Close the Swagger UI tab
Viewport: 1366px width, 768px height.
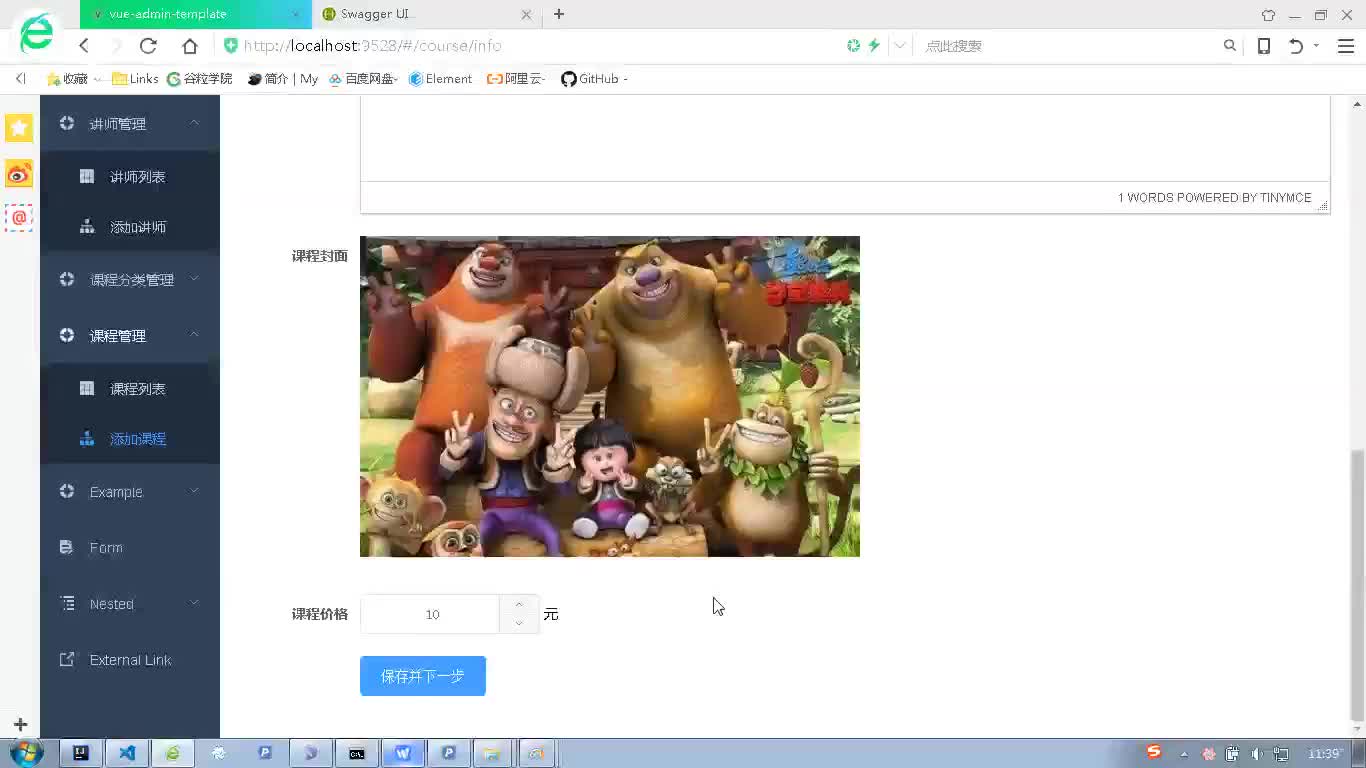coord(527,14)
